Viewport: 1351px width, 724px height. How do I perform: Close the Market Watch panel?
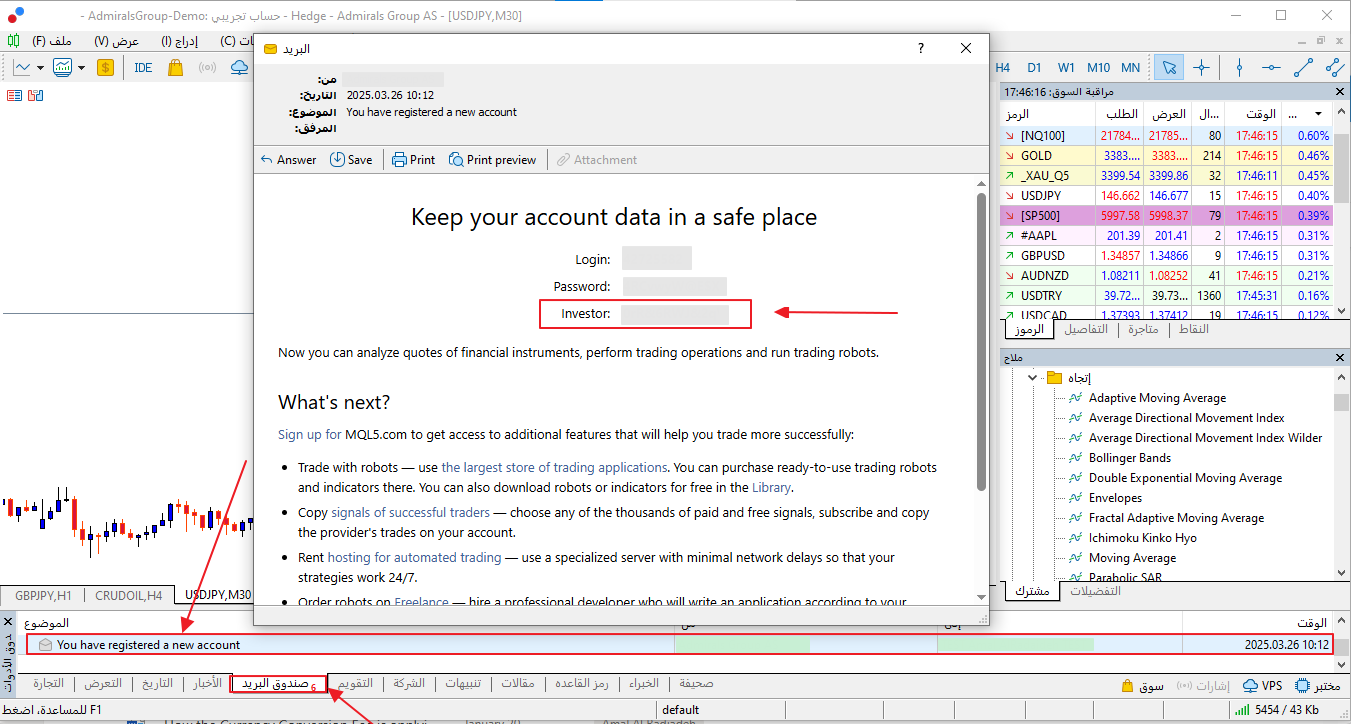[1341, 91]
